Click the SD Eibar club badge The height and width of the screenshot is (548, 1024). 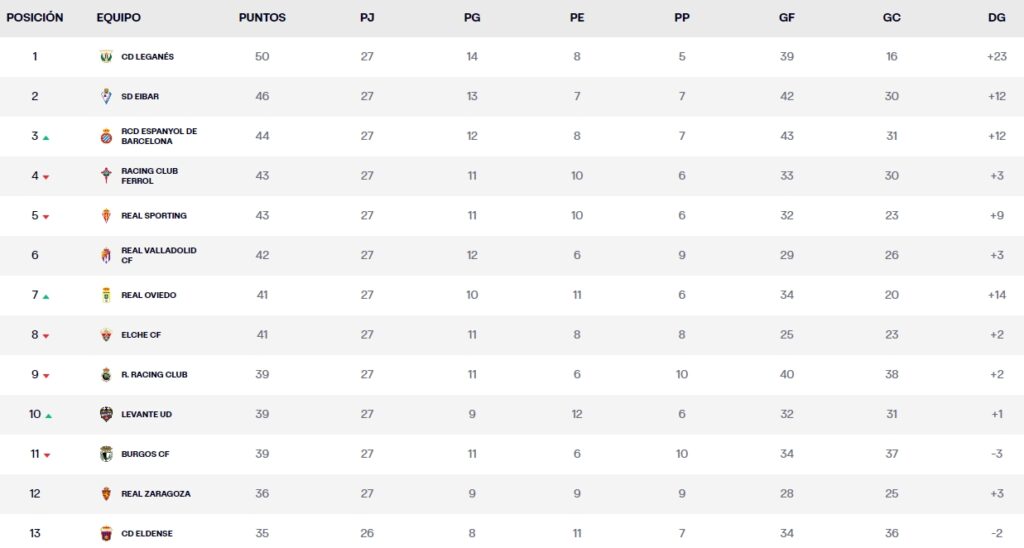click(x=107, y=97)
